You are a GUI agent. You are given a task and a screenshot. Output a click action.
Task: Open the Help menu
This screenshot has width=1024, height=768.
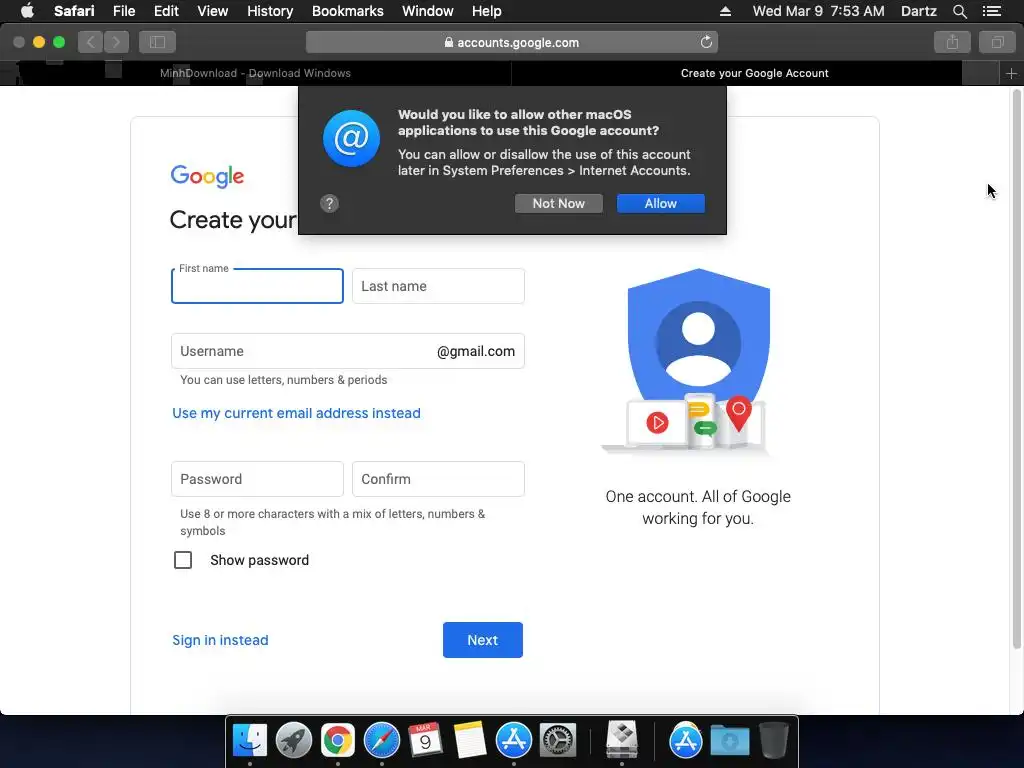487,11
